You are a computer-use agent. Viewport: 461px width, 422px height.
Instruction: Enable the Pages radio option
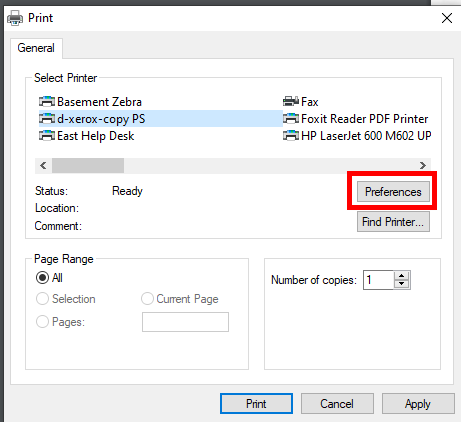[42, 322]
